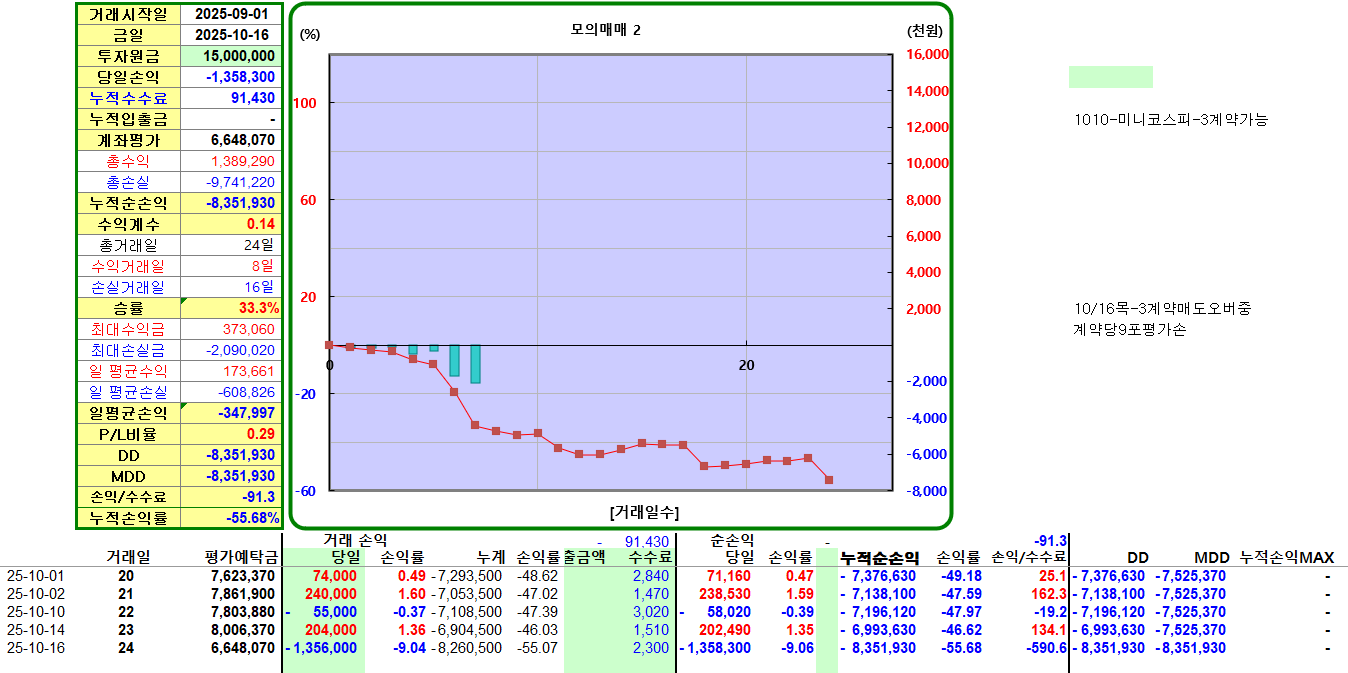
Task: Click the P/L비율 value 0.29
Action: click(231, 434)
